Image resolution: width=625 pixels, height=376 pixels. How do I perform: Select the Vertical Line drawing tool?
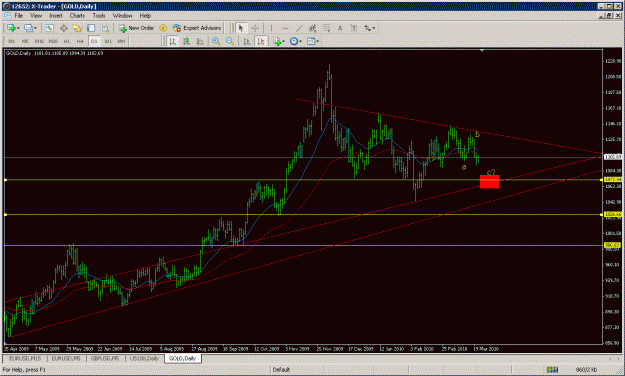[271, 28]
